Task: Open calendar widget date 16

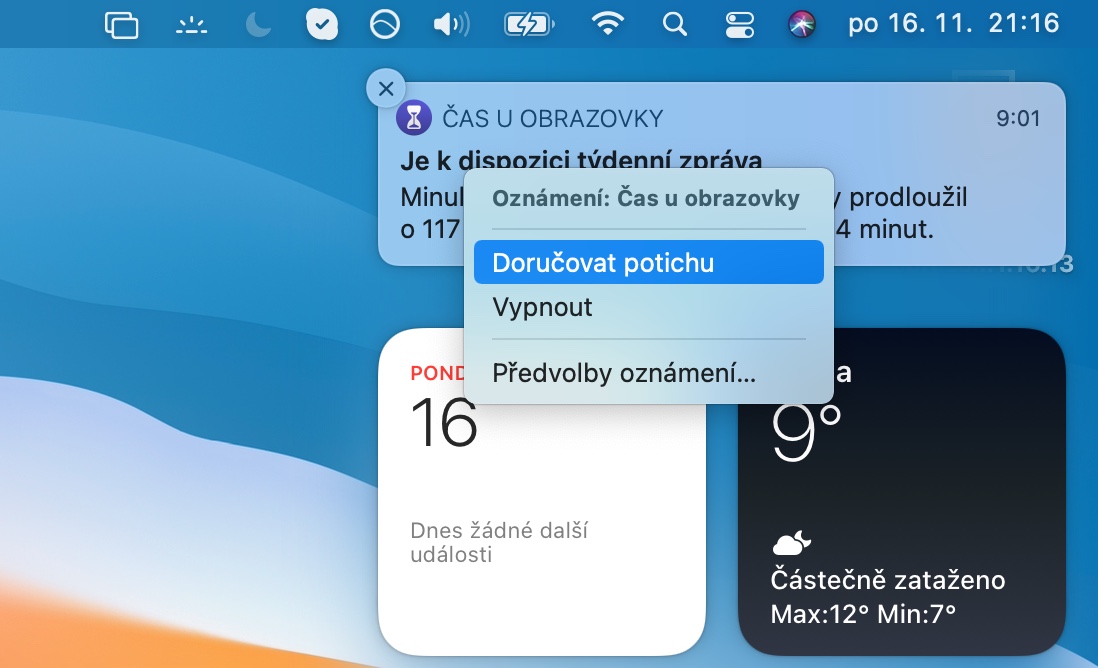Action: [444, 422]
